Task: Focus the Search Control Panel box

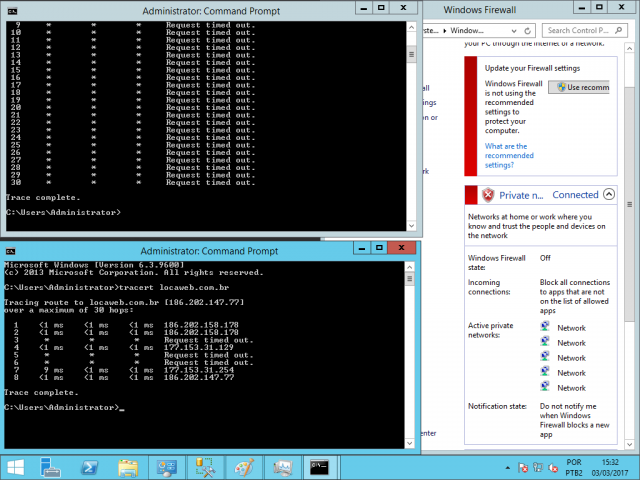Action: coord(584,31)
